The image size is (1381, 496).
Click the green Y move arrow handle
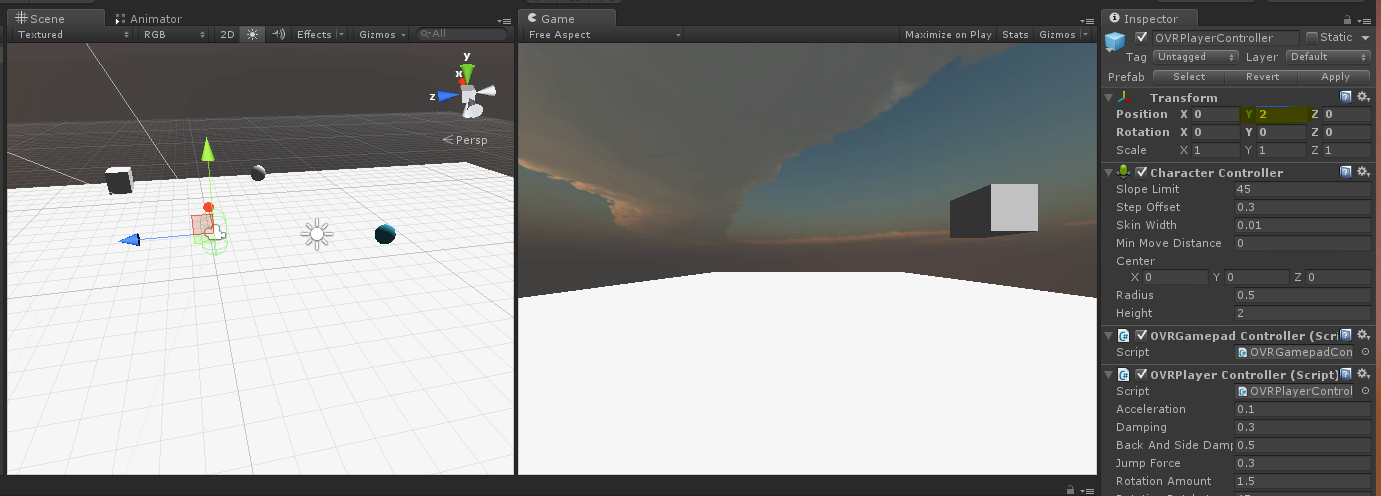[x=208, y=149]
